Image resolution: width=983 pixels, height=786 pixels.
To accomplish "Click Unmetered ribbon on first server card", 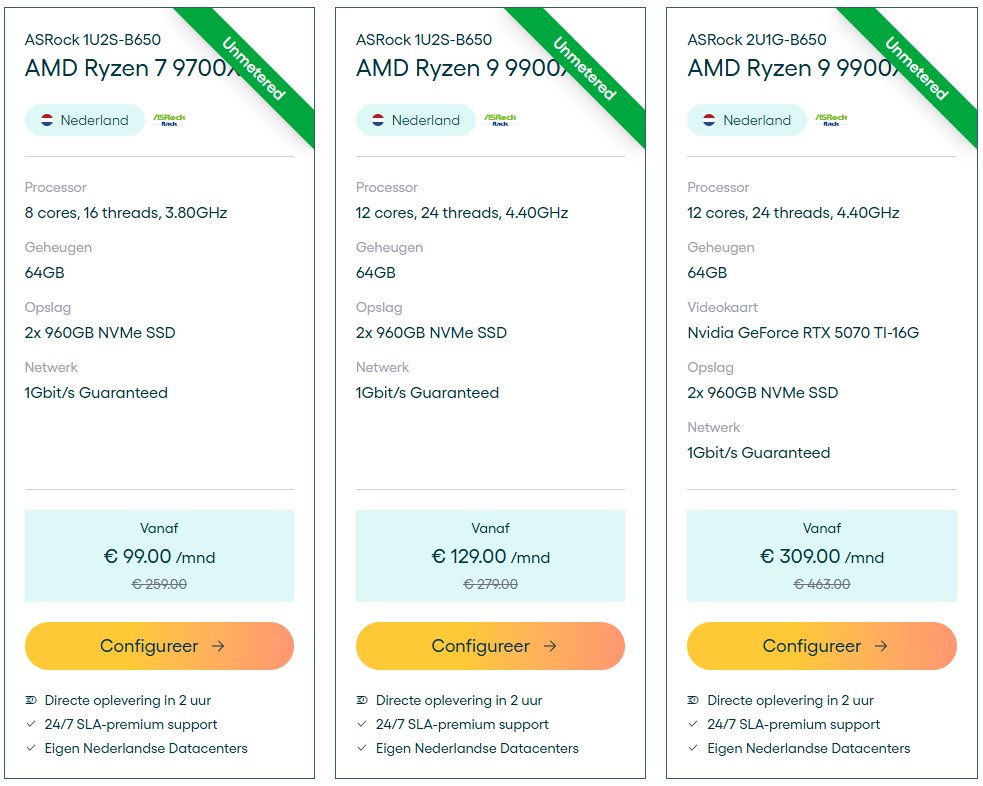I will [x=254, y=68].
